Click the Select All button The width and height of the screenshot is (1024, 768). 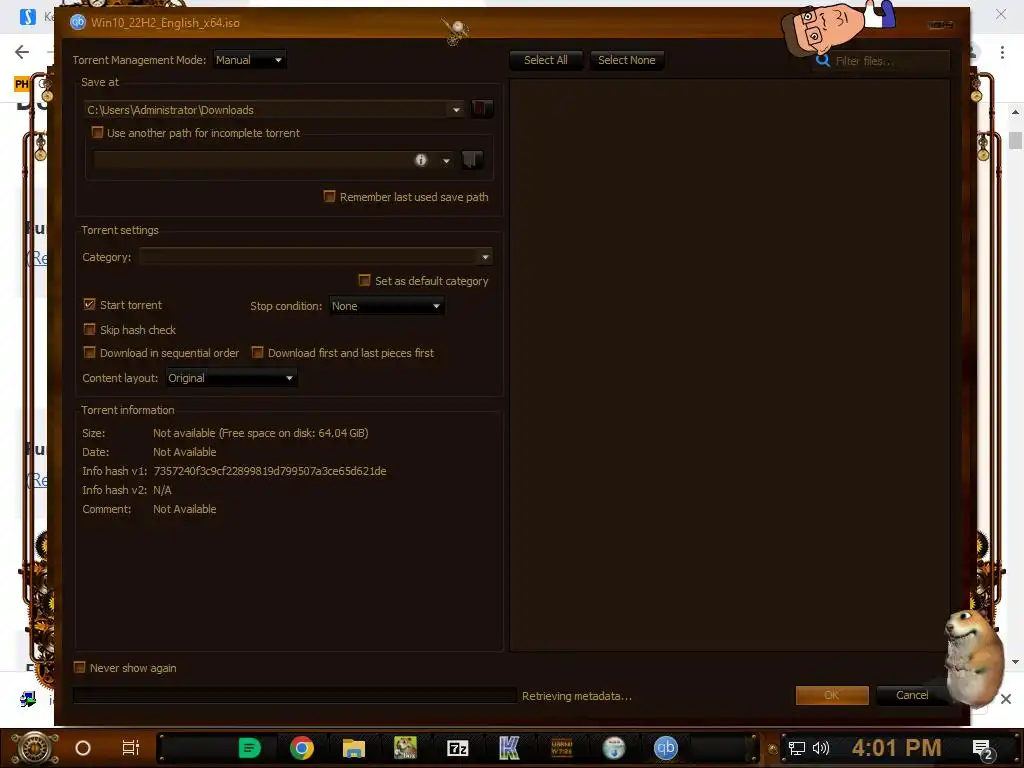[x=545, y=60]
